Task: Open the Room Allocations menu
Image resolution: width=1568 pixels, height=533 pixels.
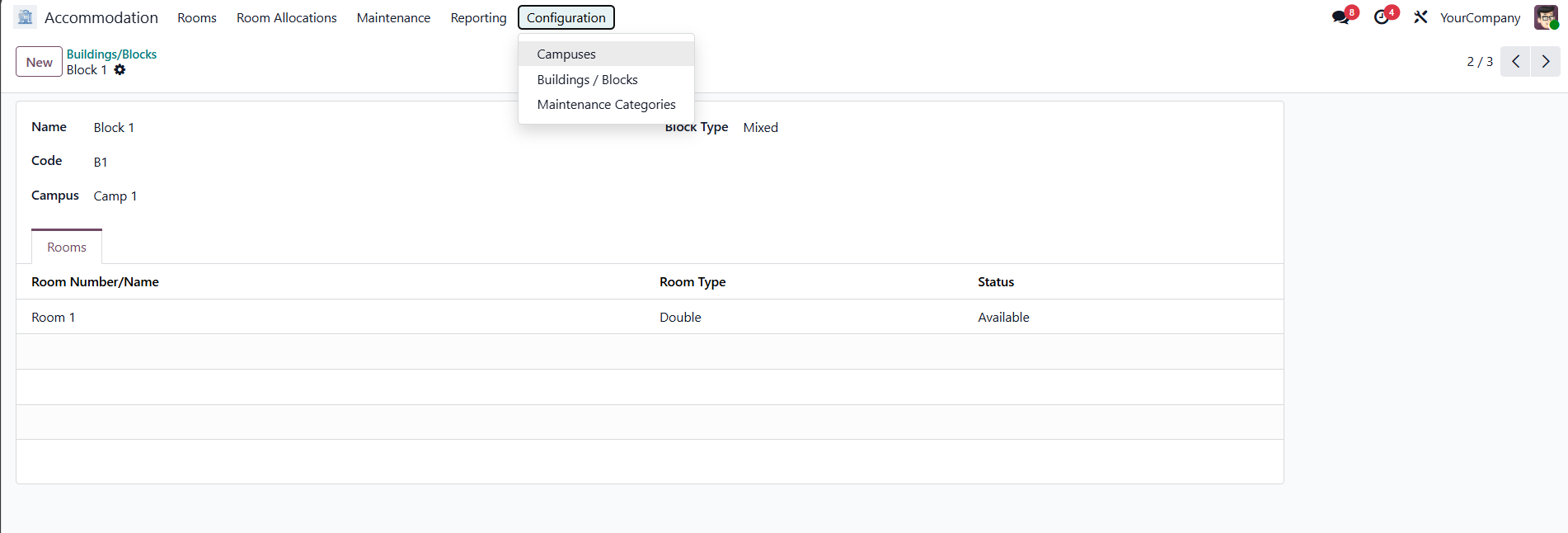Action: (286, 18)
